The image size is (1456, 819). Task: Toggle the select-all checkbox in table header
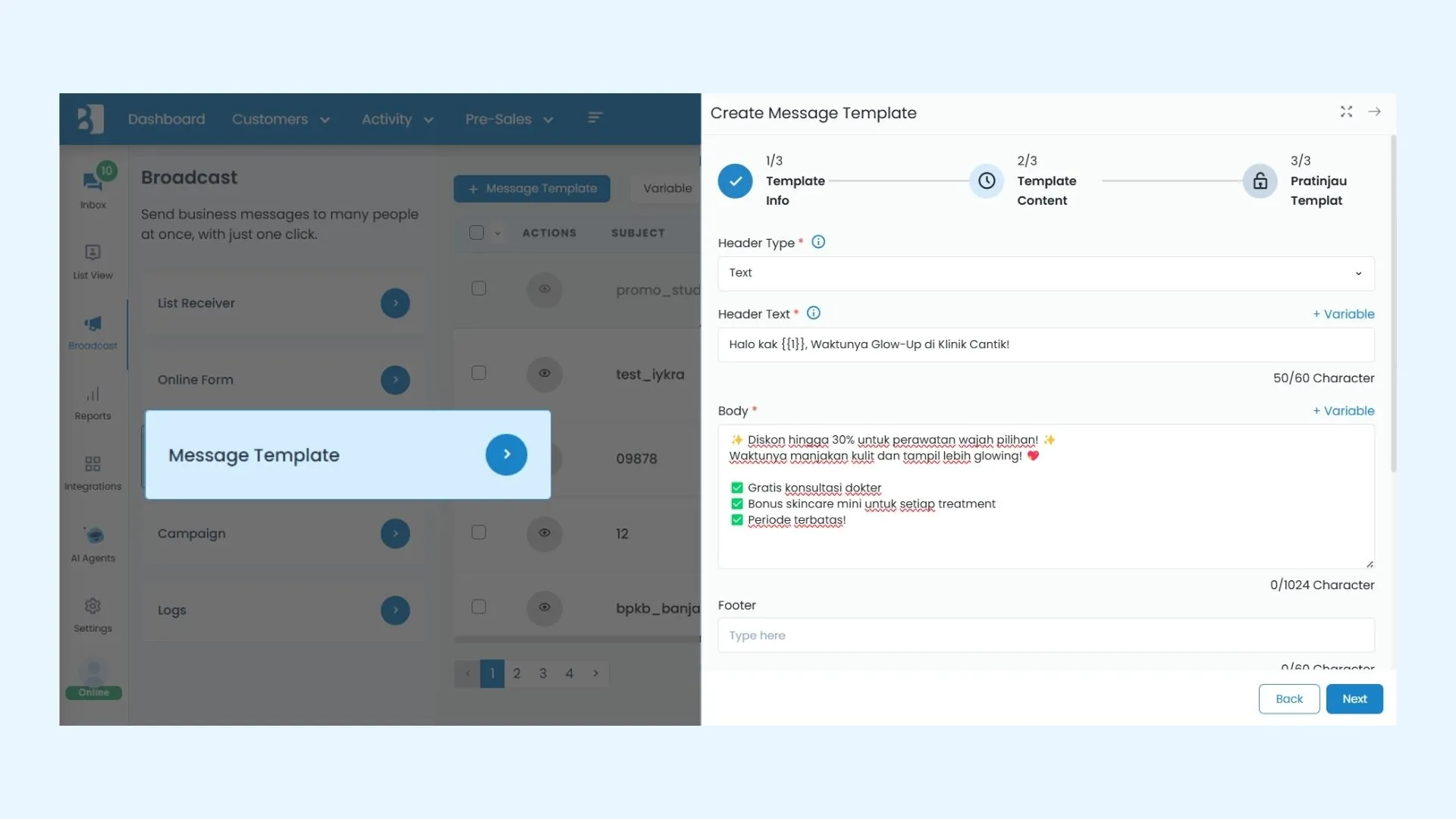tap(476, 233)
